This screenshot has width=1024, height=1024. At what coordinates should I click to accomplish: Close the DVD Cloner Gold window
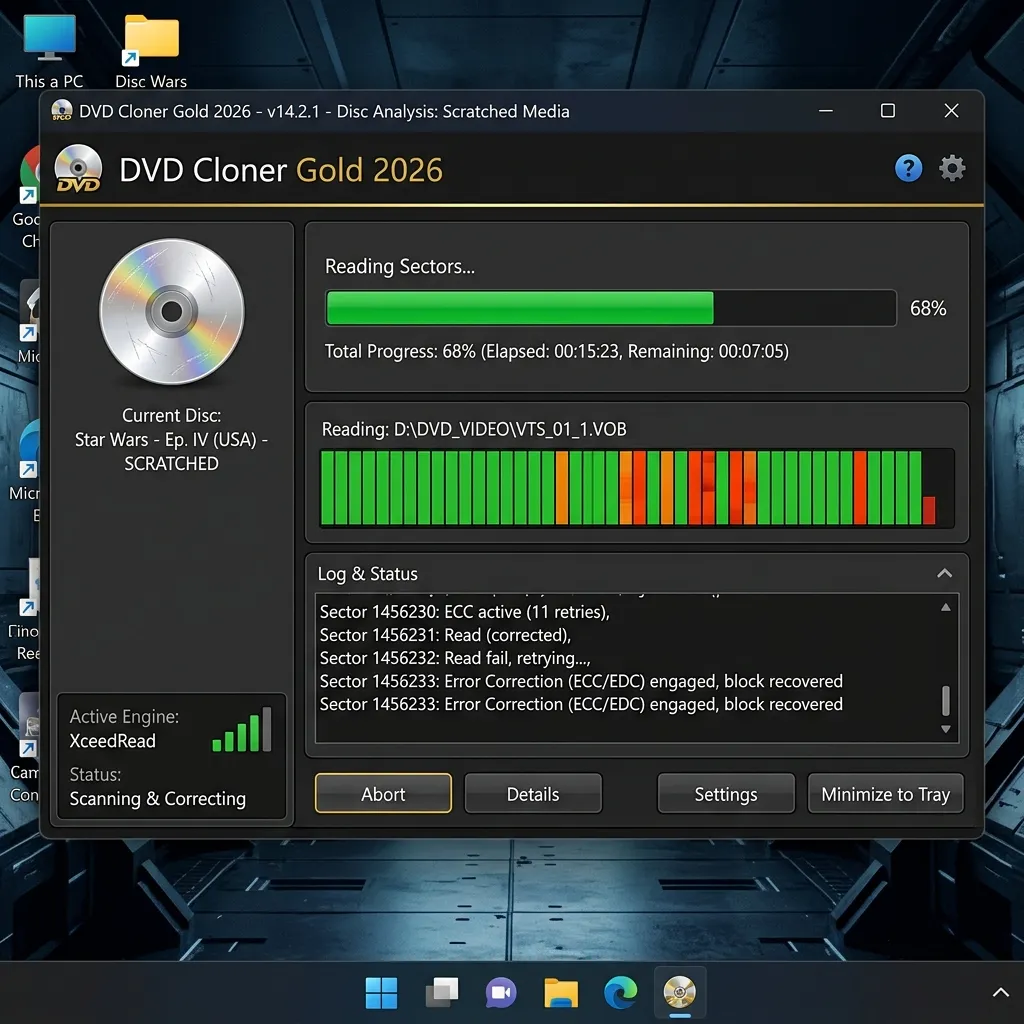tap(952, 111)
